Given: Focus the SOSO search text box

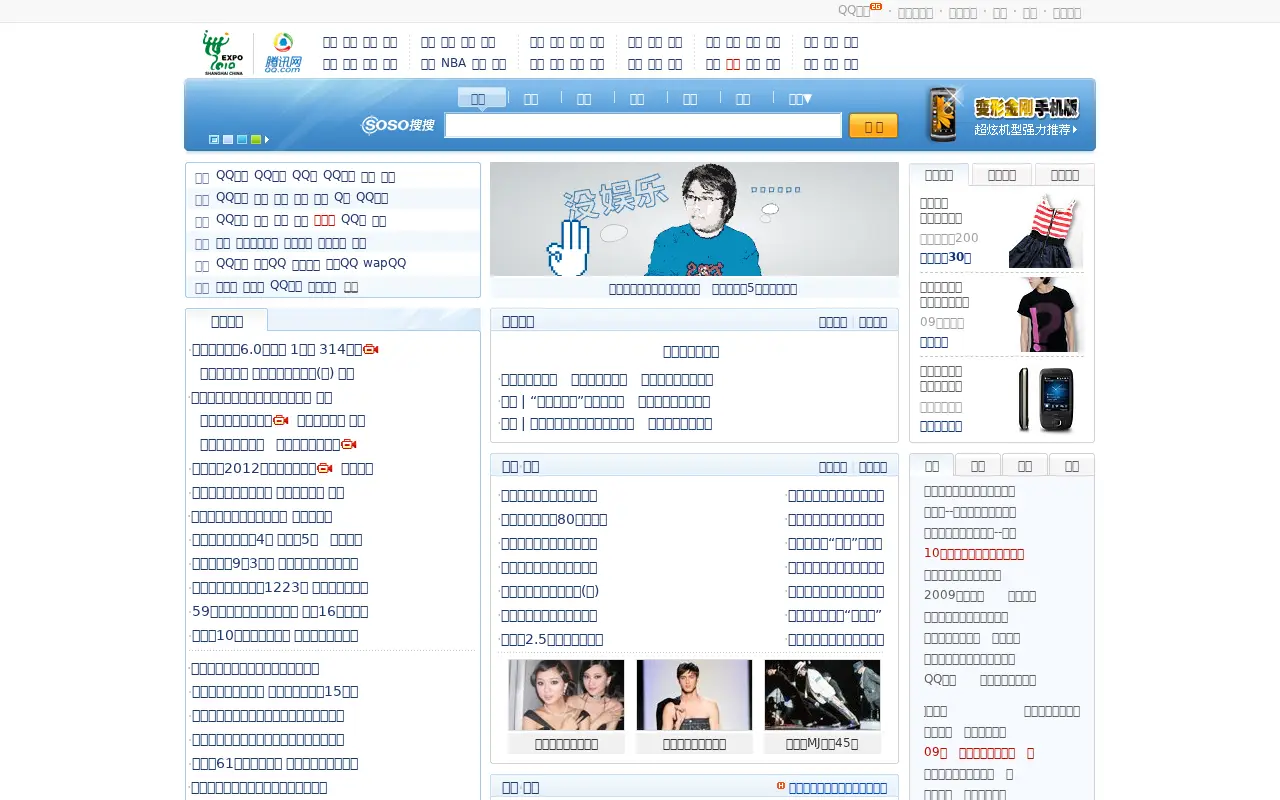Looking at the screenshot, I should click(643, 125).
